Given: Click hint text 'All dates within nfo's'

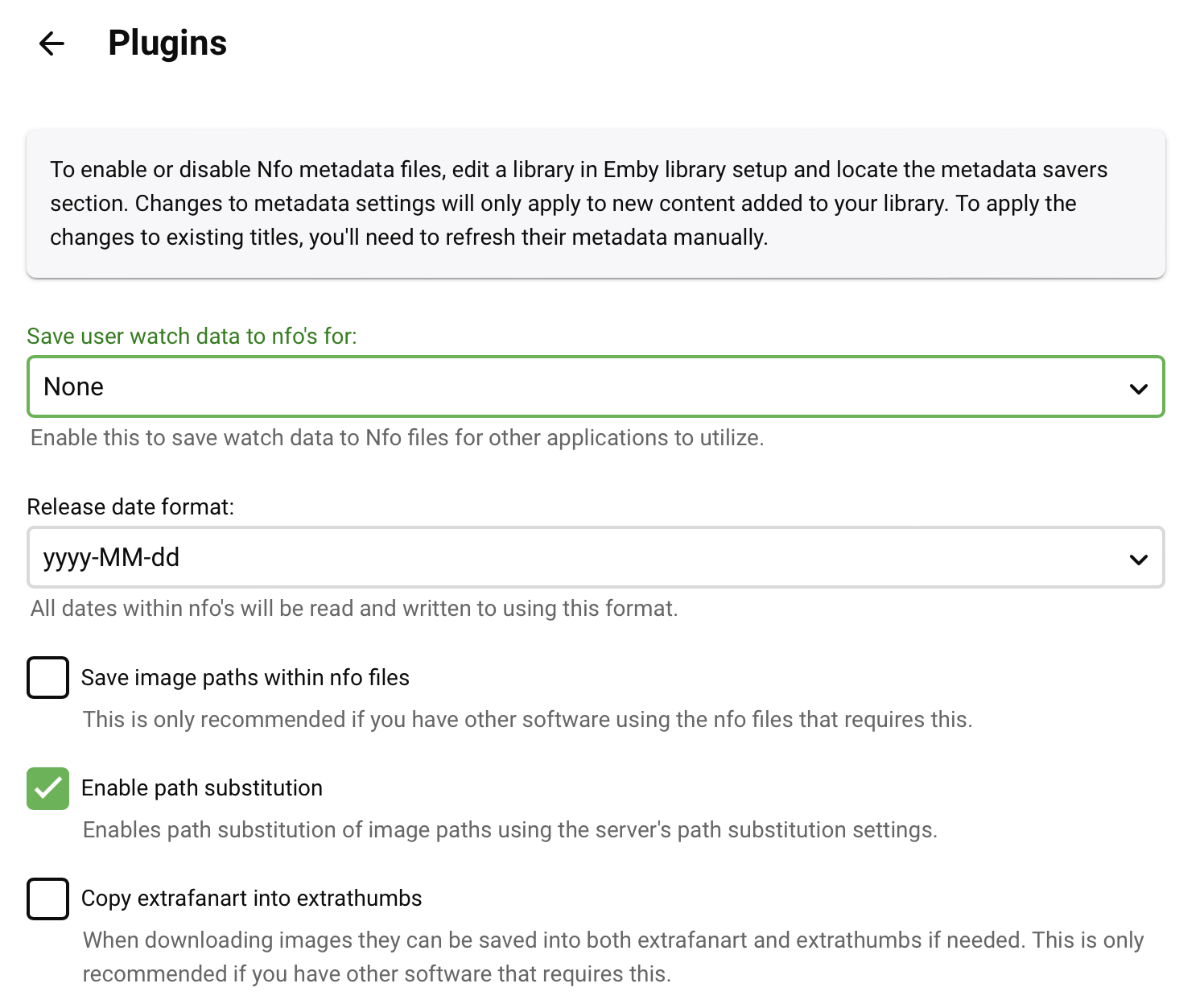Looking at the screenshot, I should pyautogui.click(x=354, y=609).
